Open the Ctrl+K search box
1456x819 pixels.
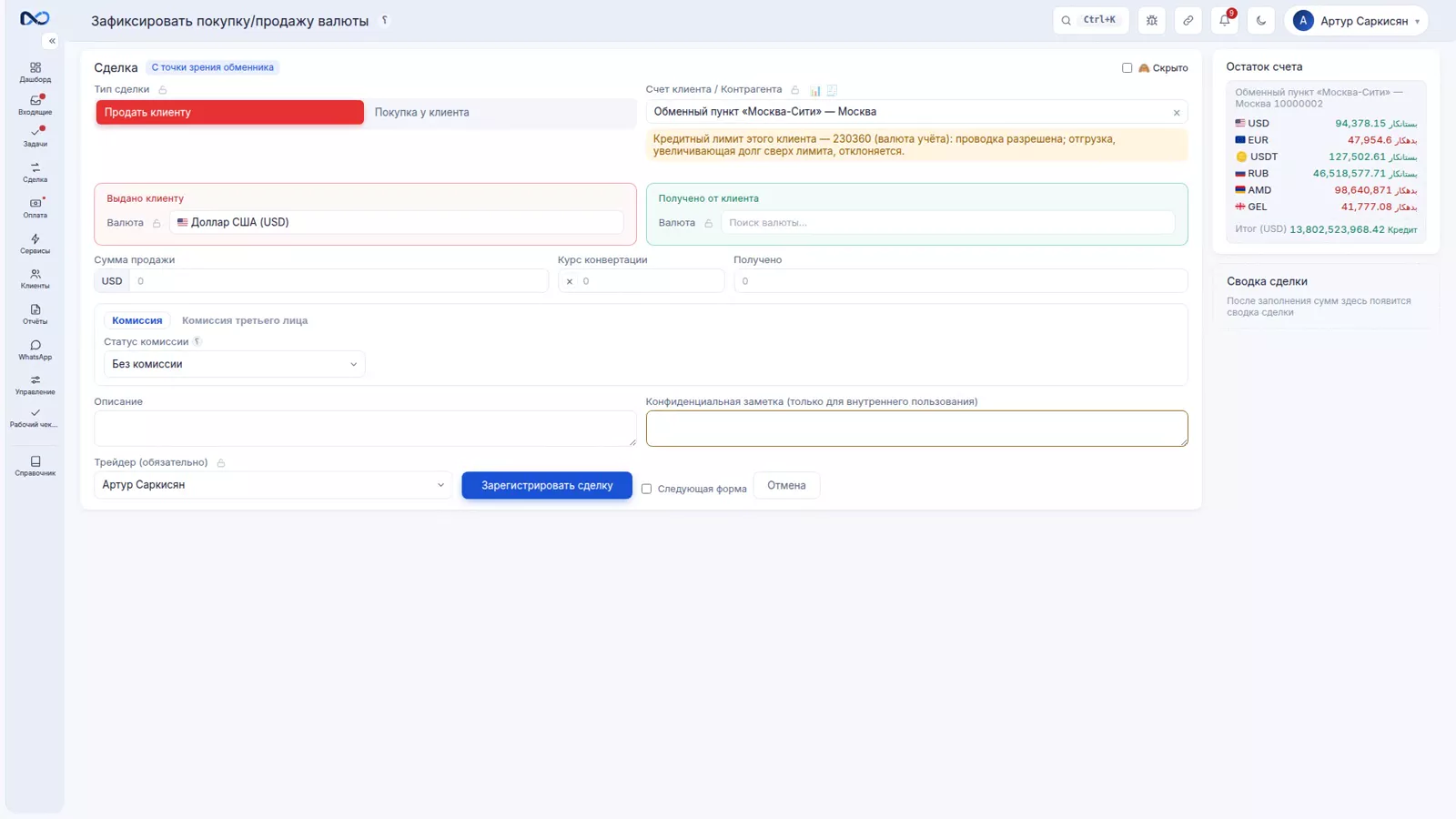(1091, 20)
